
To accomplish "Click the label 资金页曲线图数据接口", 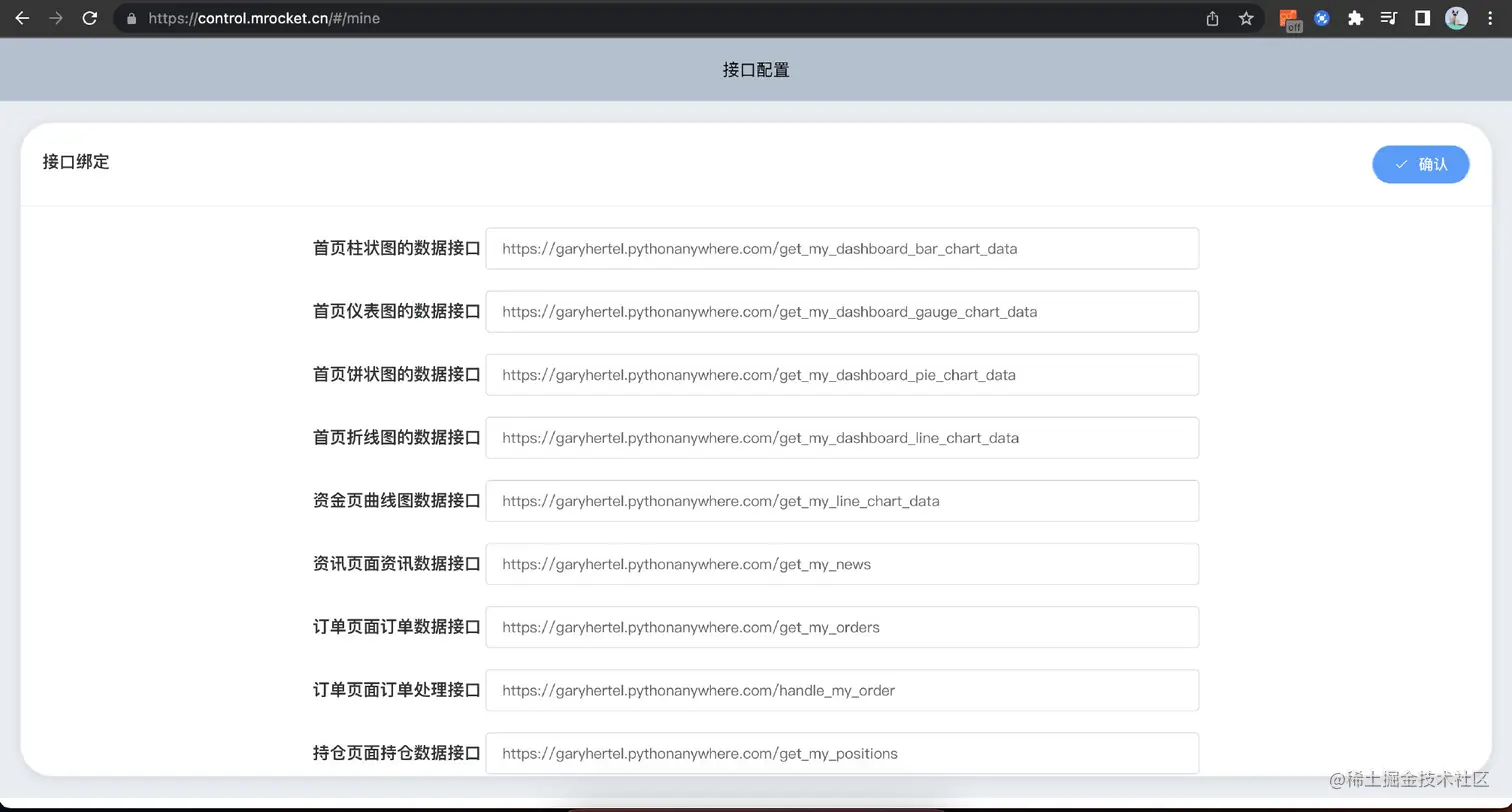I will pyautogui.click(x=397, y=500).
